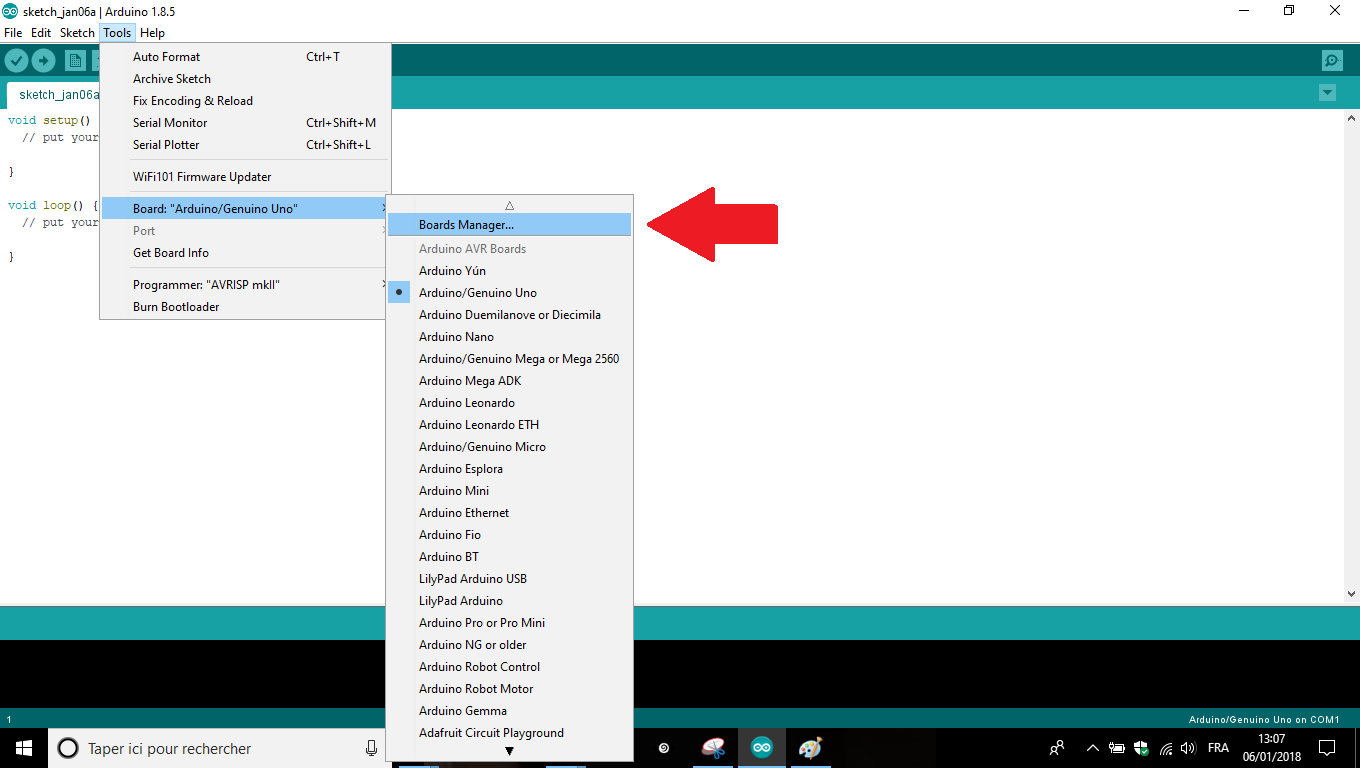The width and height of the screenshot is (1360, 768).
Task: Choose Arduino Robot Motor board
Action: click(509, 689)
